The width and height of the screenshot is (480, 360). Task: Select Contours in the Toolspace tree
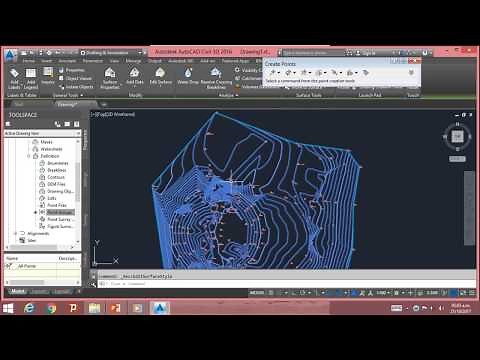tap(52, 177)
